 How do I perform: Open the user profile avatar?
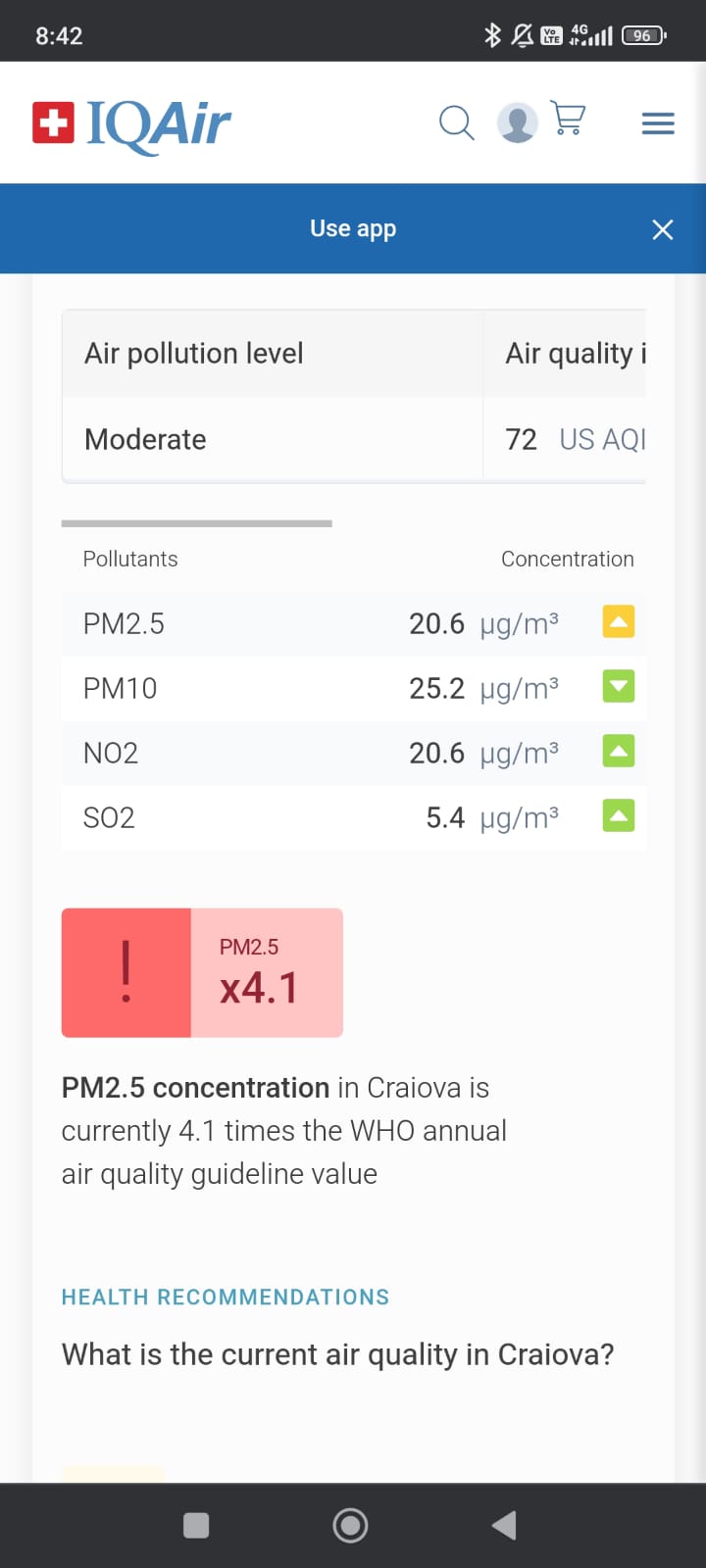point(517,123)
